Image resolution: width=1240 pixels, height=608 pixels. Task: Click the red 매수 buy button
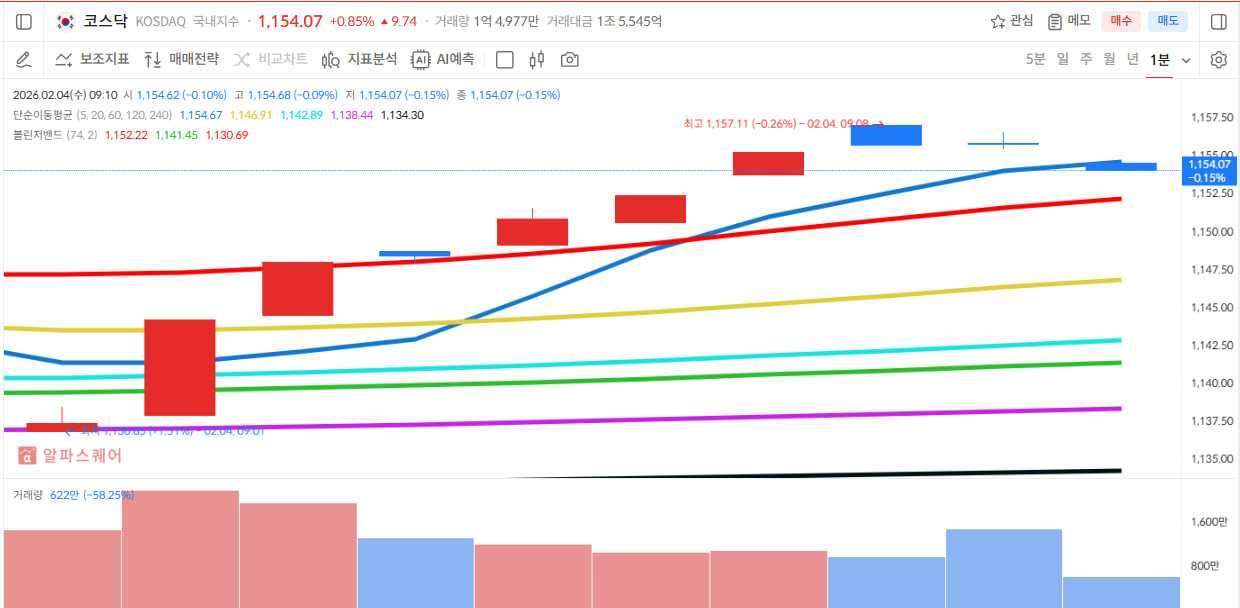click(x=1120, y=21)
